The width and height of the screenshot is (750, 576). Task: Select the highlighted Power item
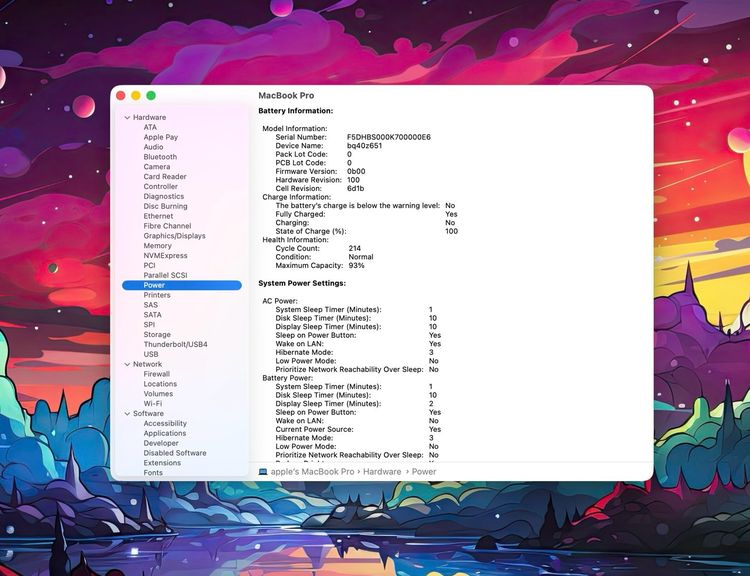(182, 286)
